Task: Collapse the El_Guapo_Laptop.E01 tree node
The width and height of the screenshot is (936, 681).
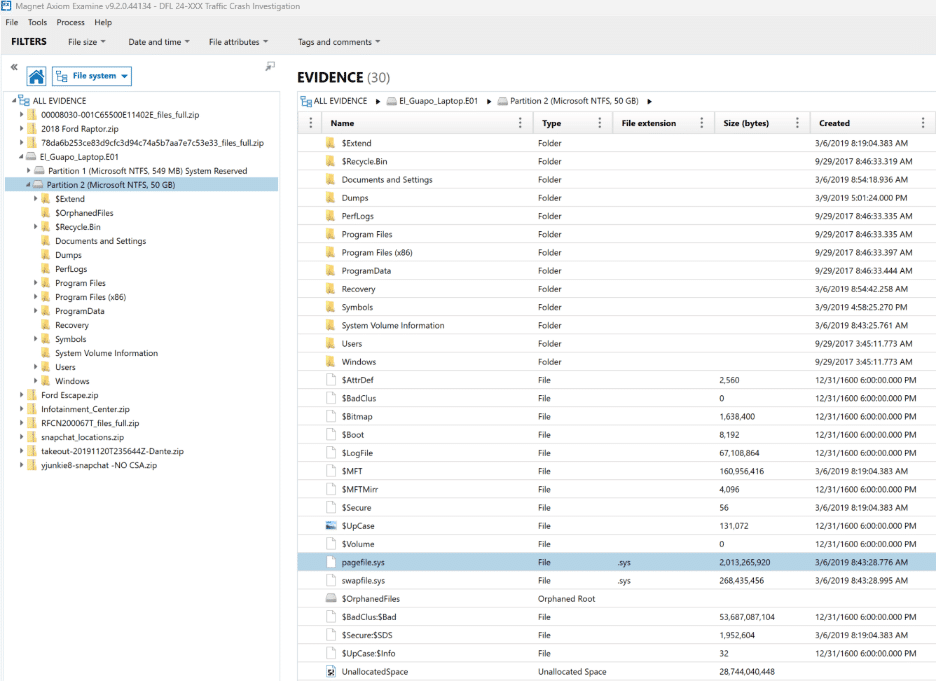Action: pos(21,157)
